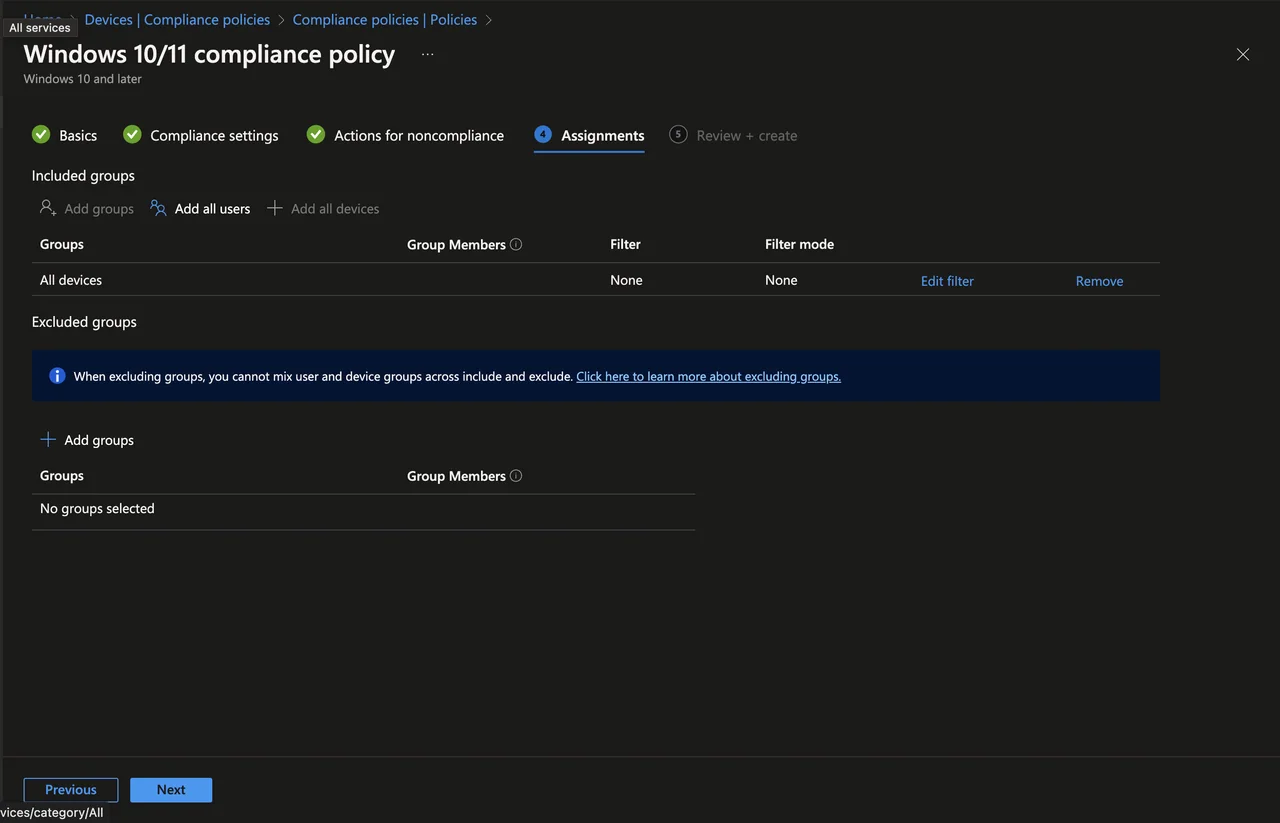The image size is (1280, 823).
Task: Click the Next button
Action: coord(171,790)
